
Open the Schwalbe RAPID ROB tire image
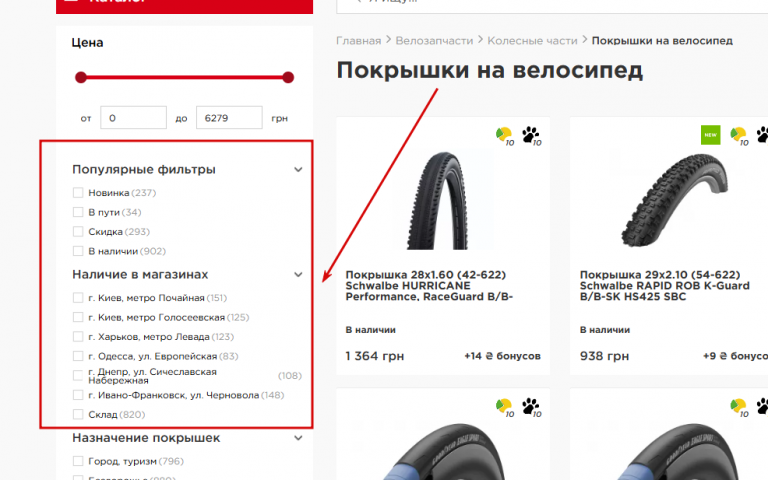[675, 200]
